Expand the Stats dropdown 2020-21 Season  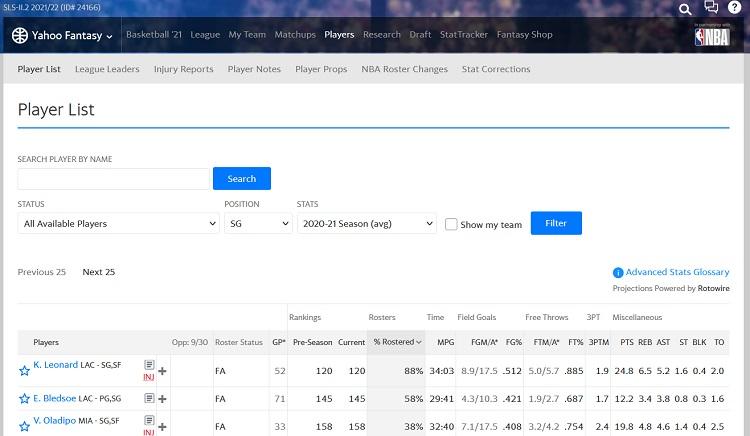click(366, 224)
